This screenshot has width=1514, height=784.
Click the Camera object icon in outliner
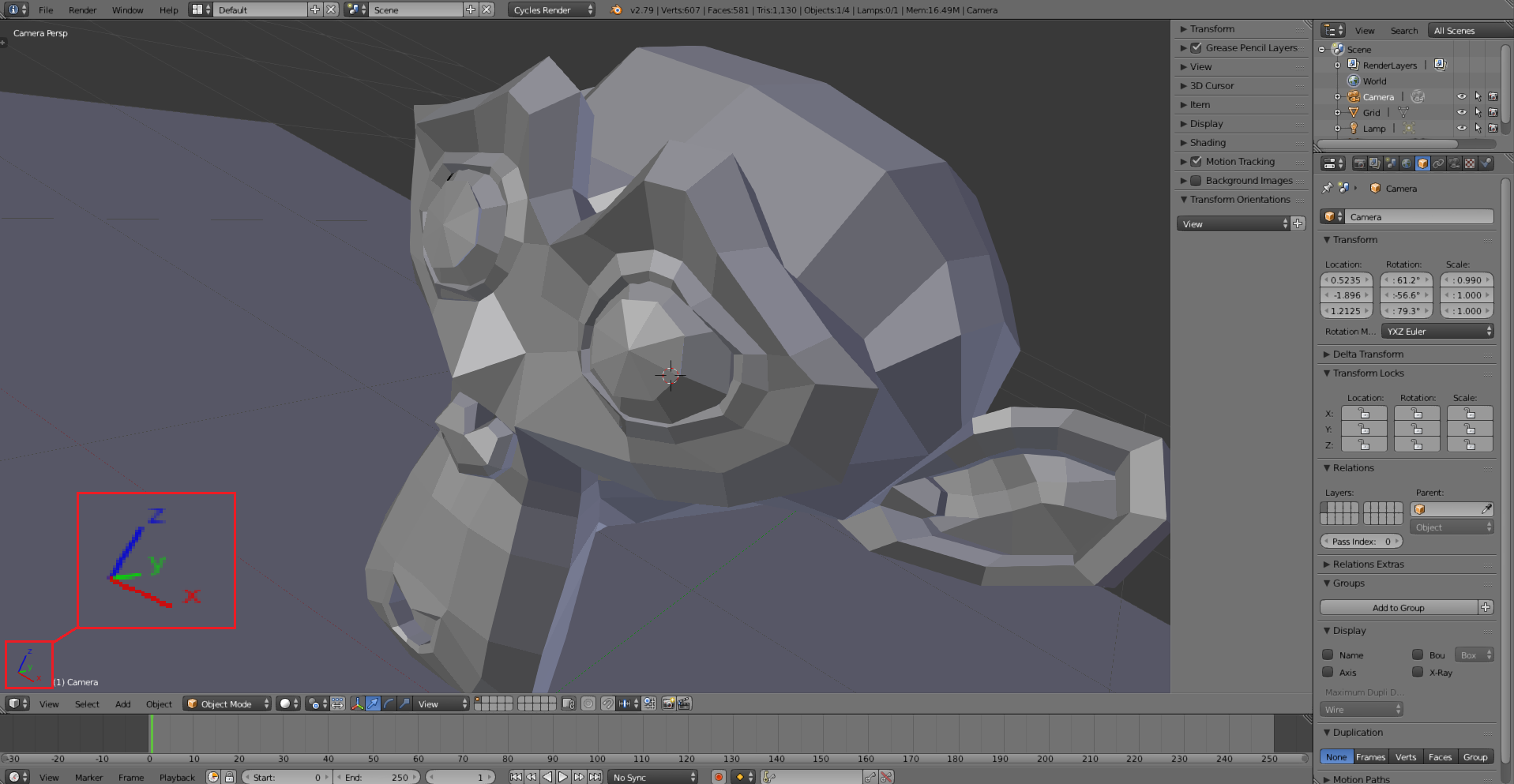click(x=1354, y=96)
